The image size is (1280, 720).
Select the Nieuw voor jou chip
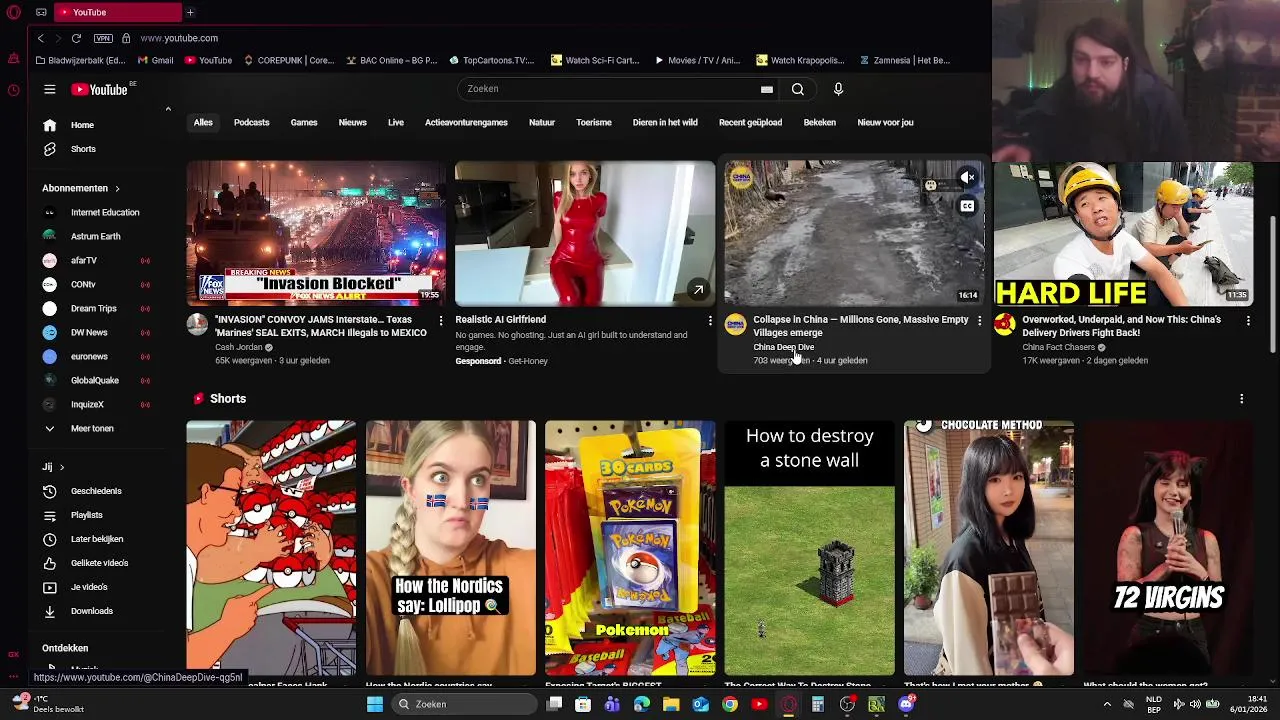point(885,122)
